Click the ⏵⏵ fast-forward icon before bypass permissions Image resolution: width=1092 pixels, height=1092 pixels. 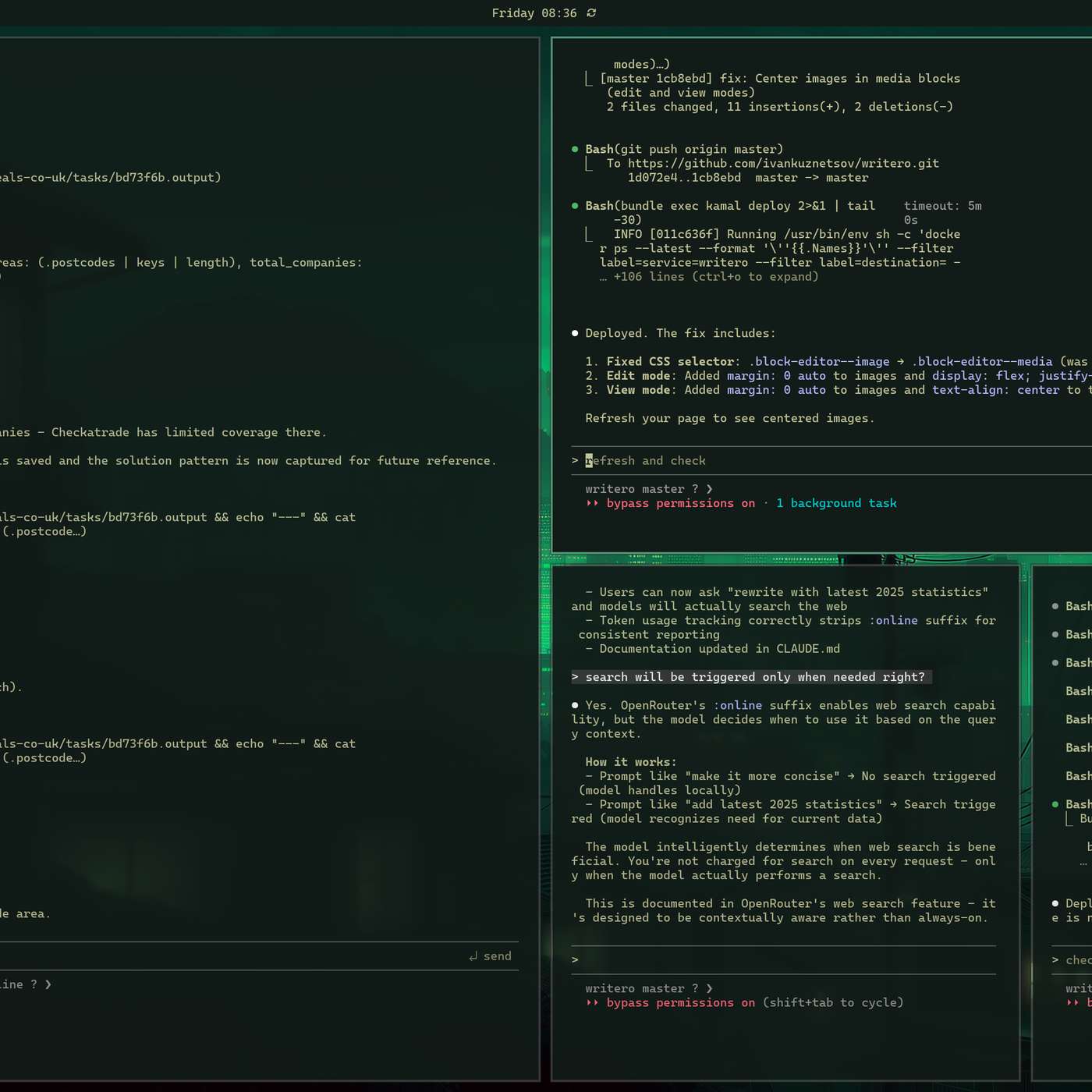pyautogui.click(x=594, y=503)
